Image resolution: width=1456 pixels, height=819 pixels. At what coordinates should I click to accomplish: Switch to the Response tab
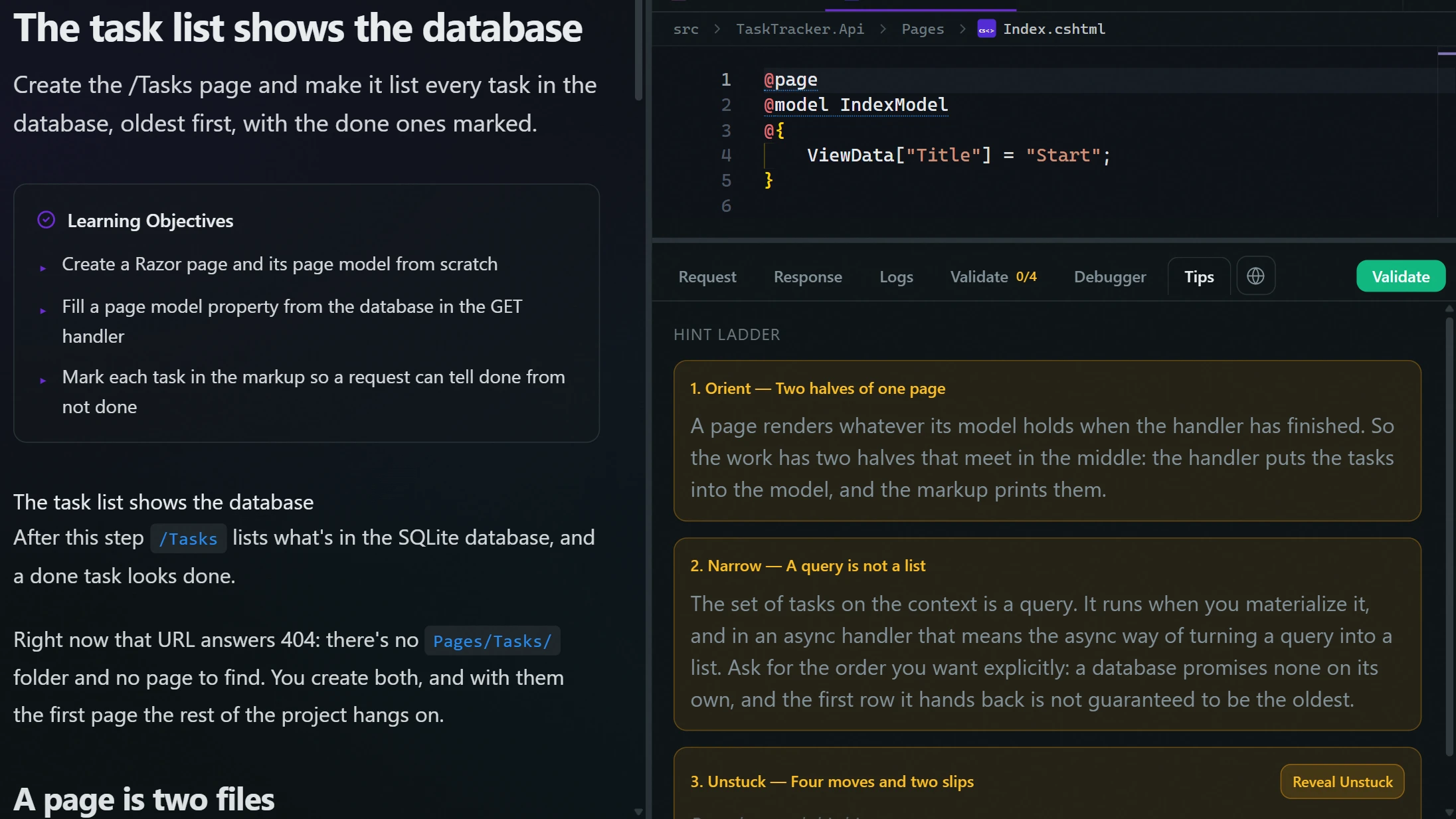(x=808, y=277)
